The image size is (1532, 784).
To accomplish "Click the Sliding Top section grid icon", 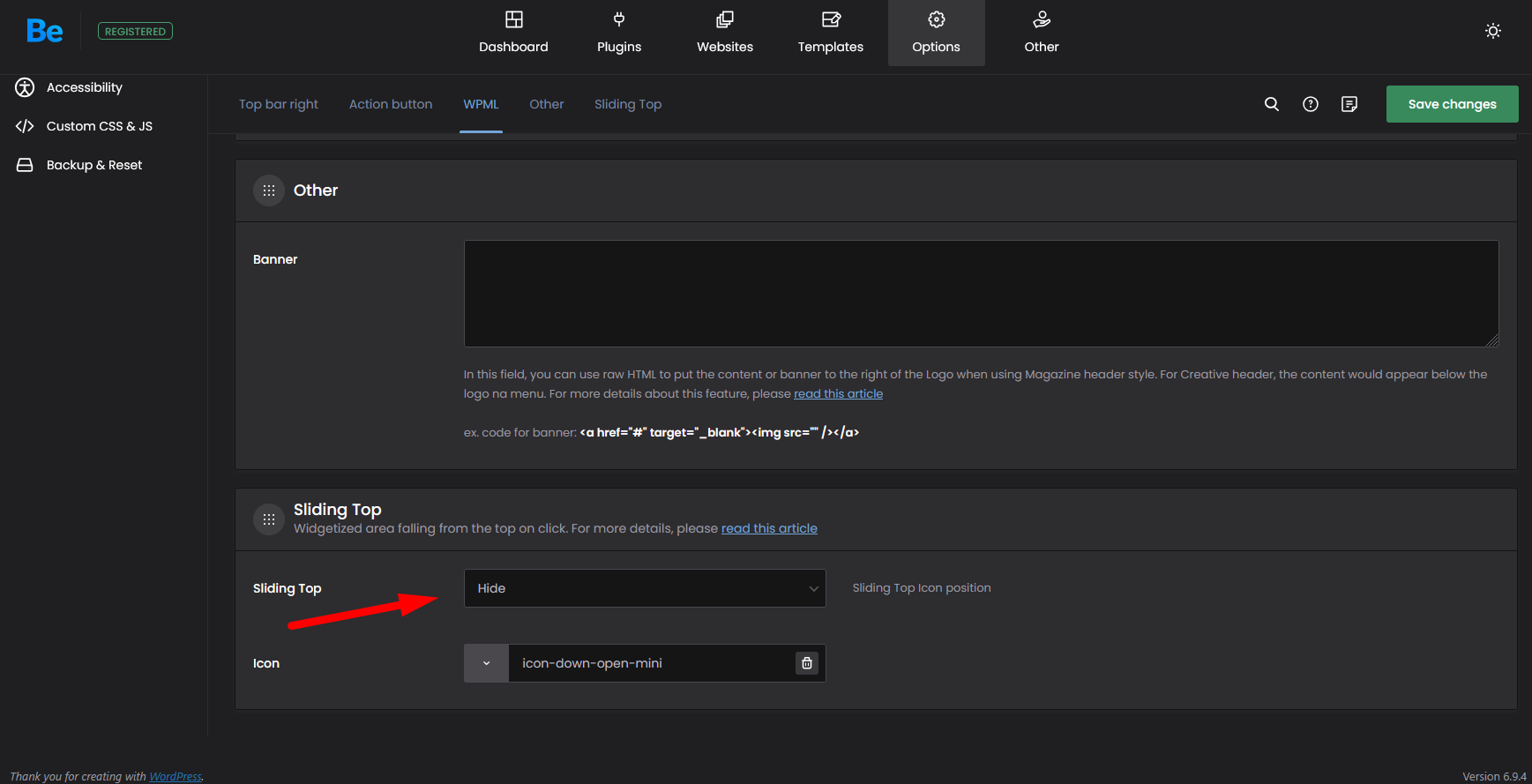I will click(269, 519).
